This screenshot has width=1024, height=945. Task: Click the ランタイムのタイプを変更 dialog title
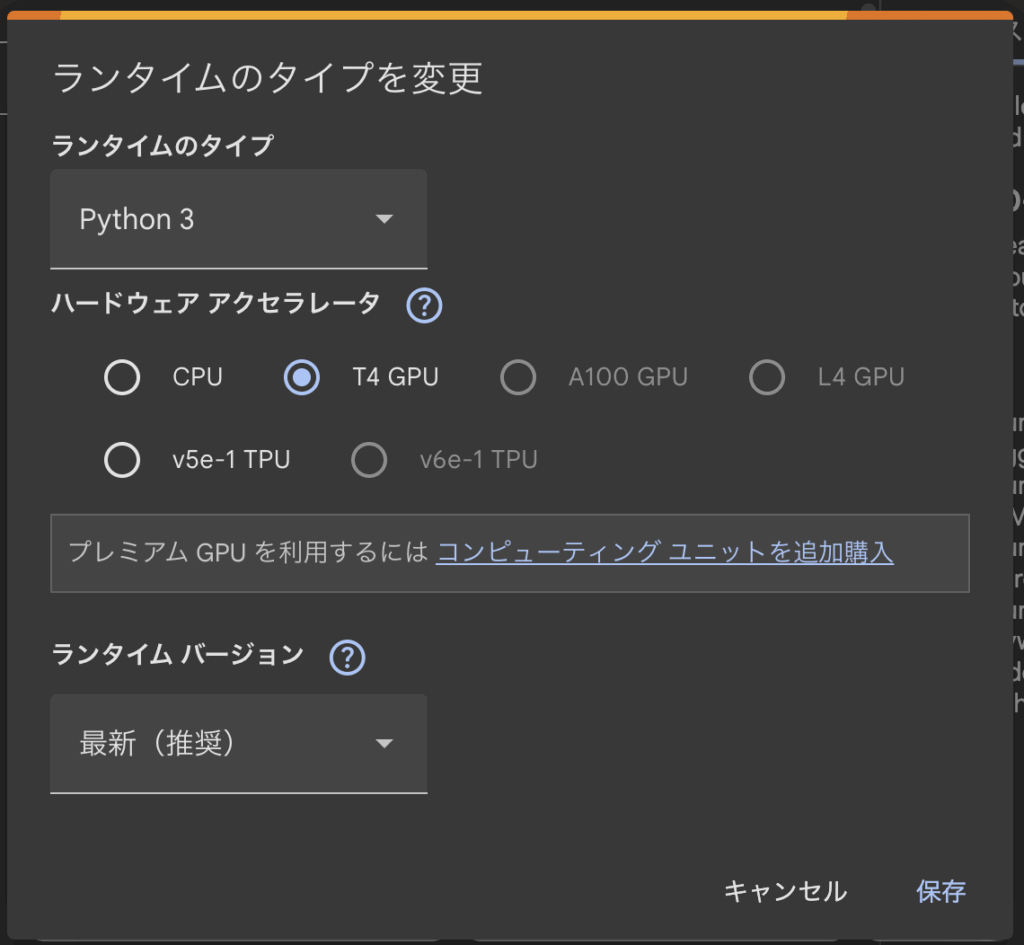pyautogui.click(x=267, y=78)
